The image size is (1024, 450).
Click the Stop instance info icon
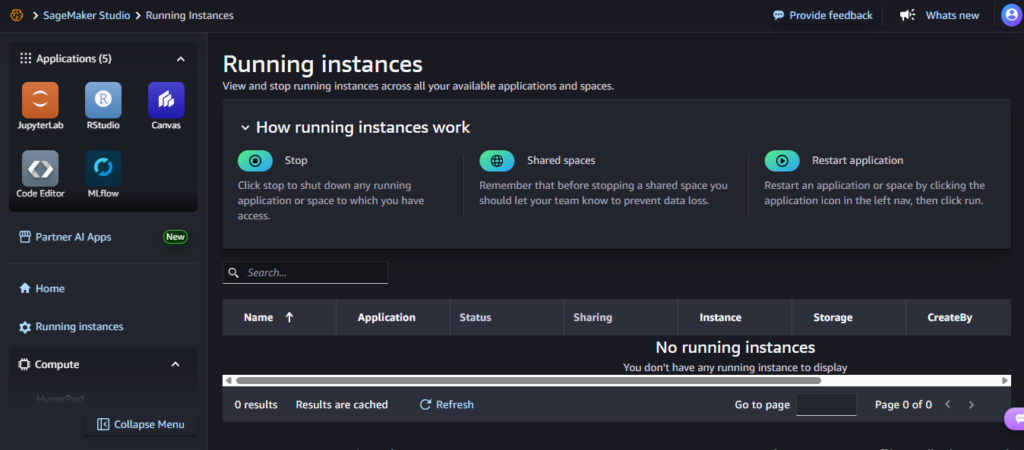pyautogui.click(x=255, y=161)
